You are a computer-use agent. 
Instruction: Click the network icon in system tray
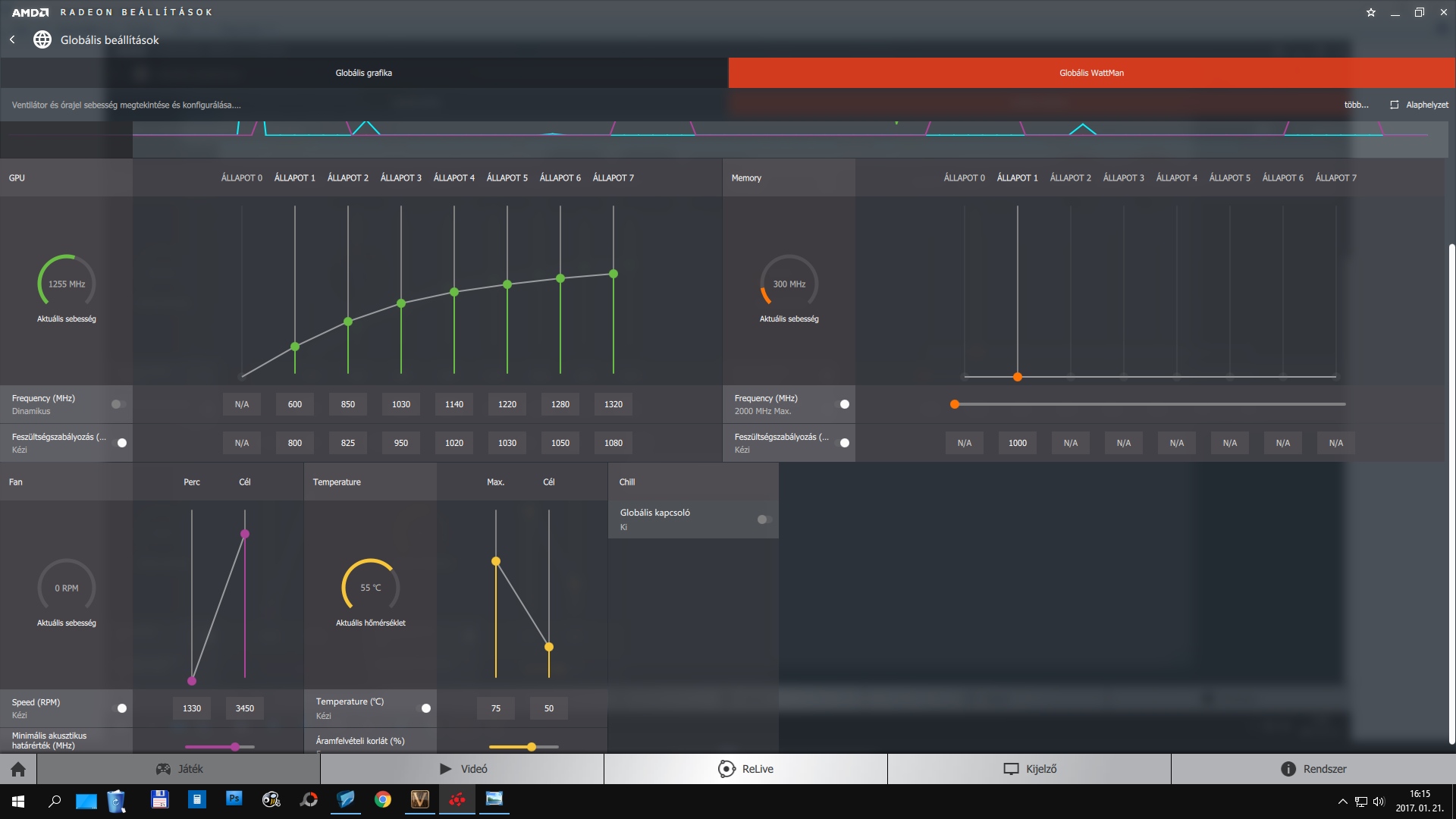pyautogui.click(x=1361, y=802)
